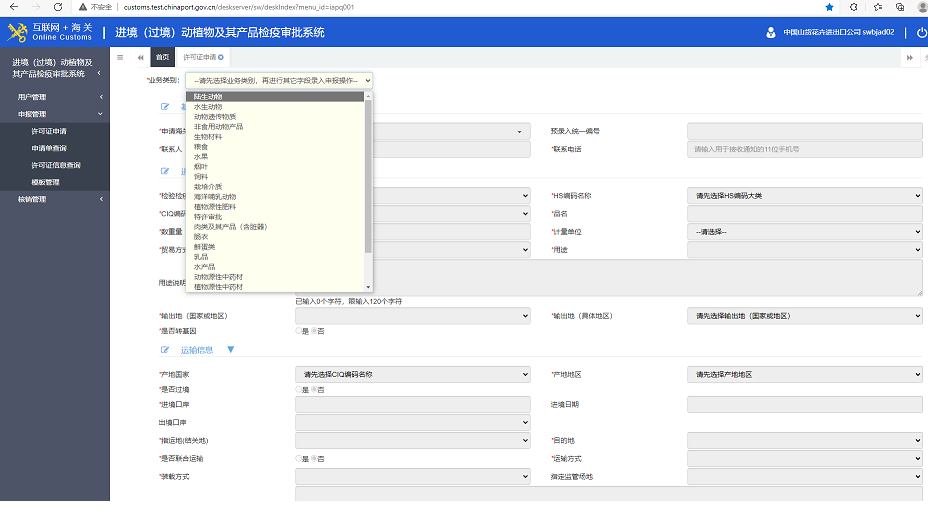The height and width of the screenshot is (513, 928).
Task: Click the Online Customs logo
Action: (x=50, y=32)
